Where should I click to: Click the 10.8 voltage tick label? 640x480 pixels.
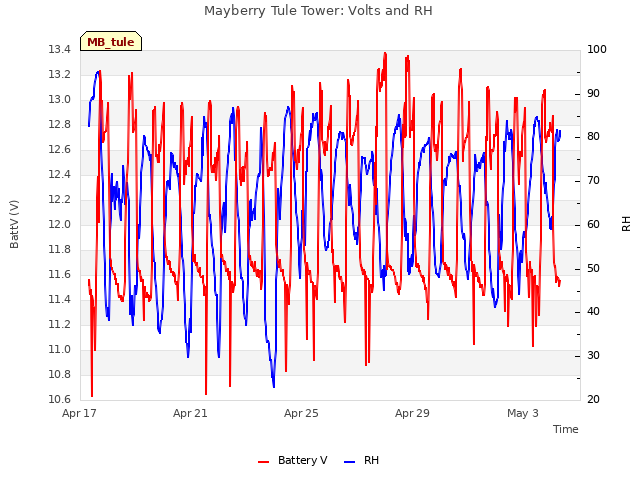[x=60, y=374]
